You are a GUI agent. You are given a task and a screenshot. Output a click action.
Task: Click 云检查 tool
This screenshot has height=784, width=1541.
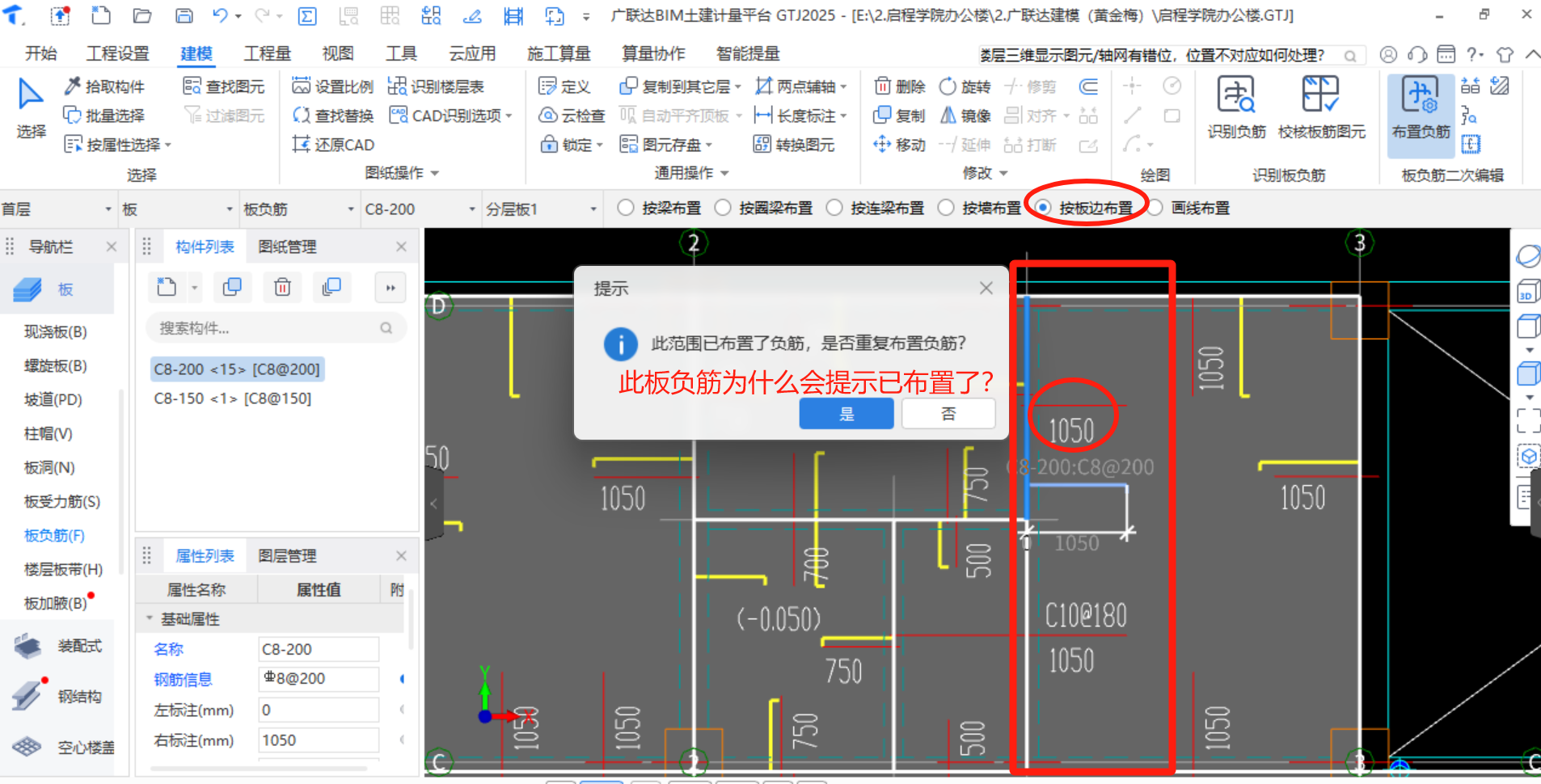[572, 116]
